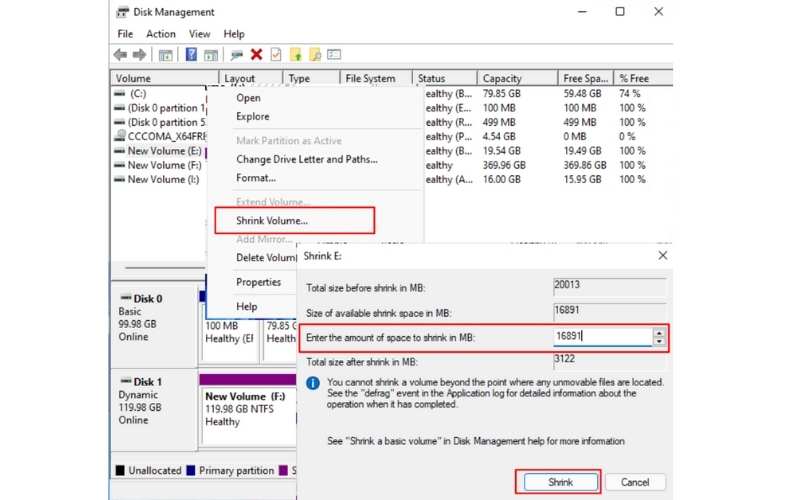Close the Shrink E: dialog with X

click(x=661, y=256)
